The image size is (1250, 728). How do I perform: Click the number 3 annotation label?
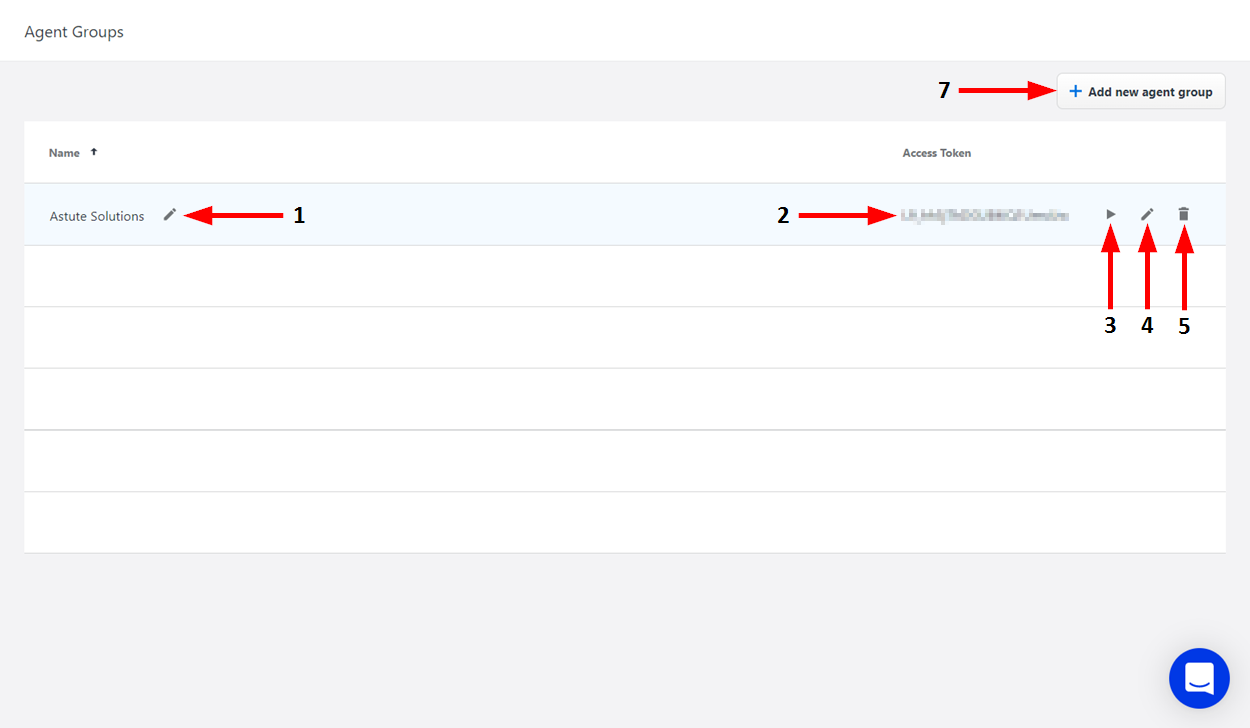coord(1110,326)
